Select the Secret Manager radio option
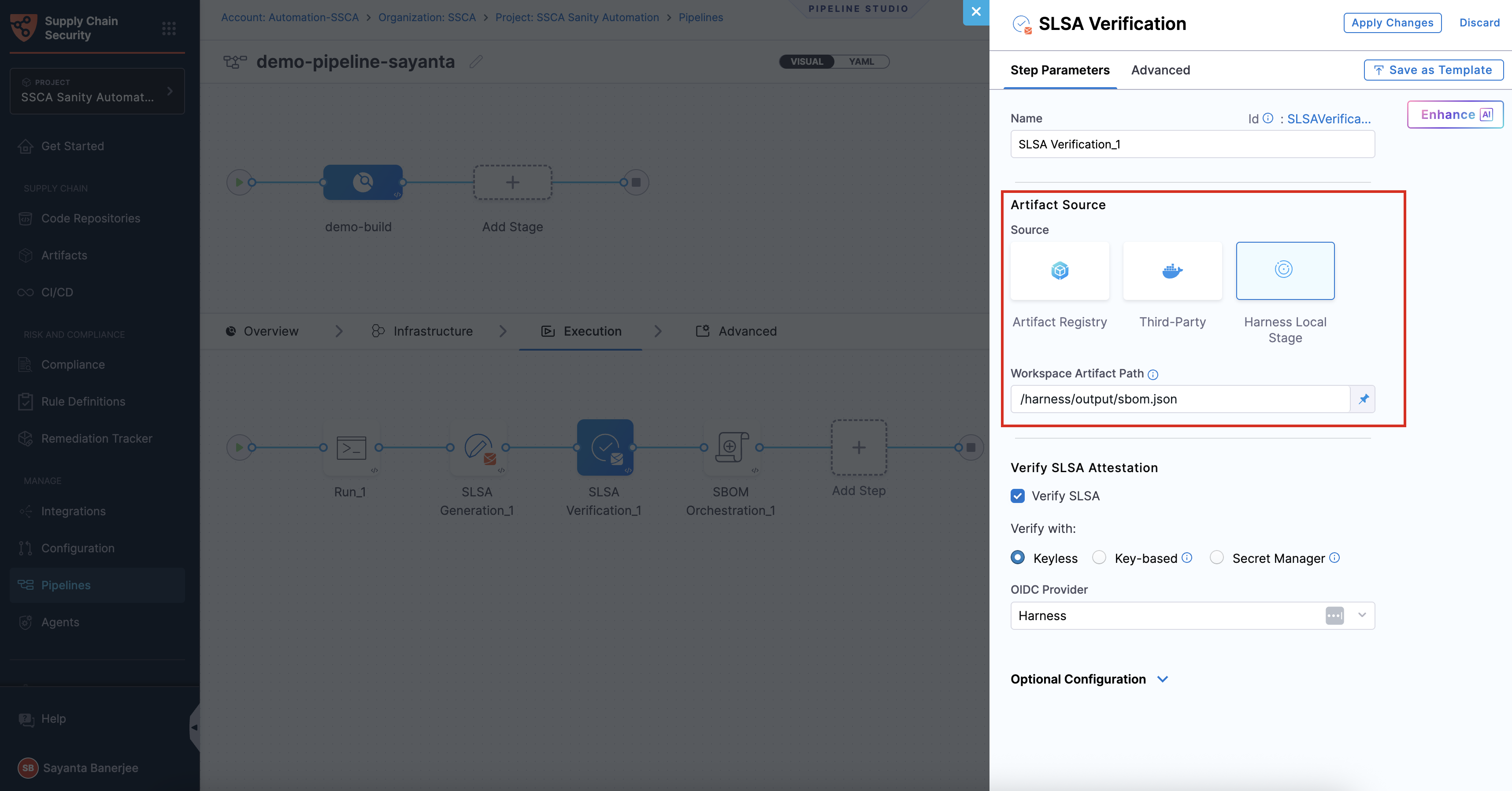Image resolution: width=1512 pixels, height=791 pixels. coord(1216,558)
